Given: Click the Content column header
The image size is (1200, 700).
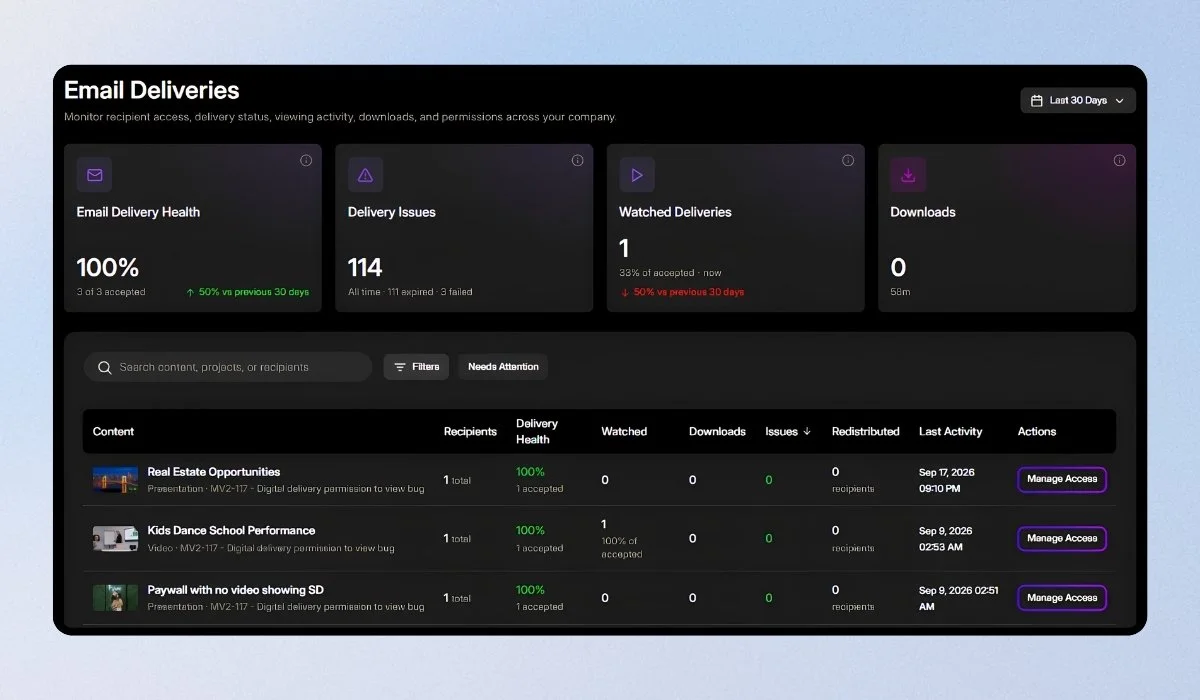Looking at the screenshot, I should pyautogui.click(x=113, y=432).
